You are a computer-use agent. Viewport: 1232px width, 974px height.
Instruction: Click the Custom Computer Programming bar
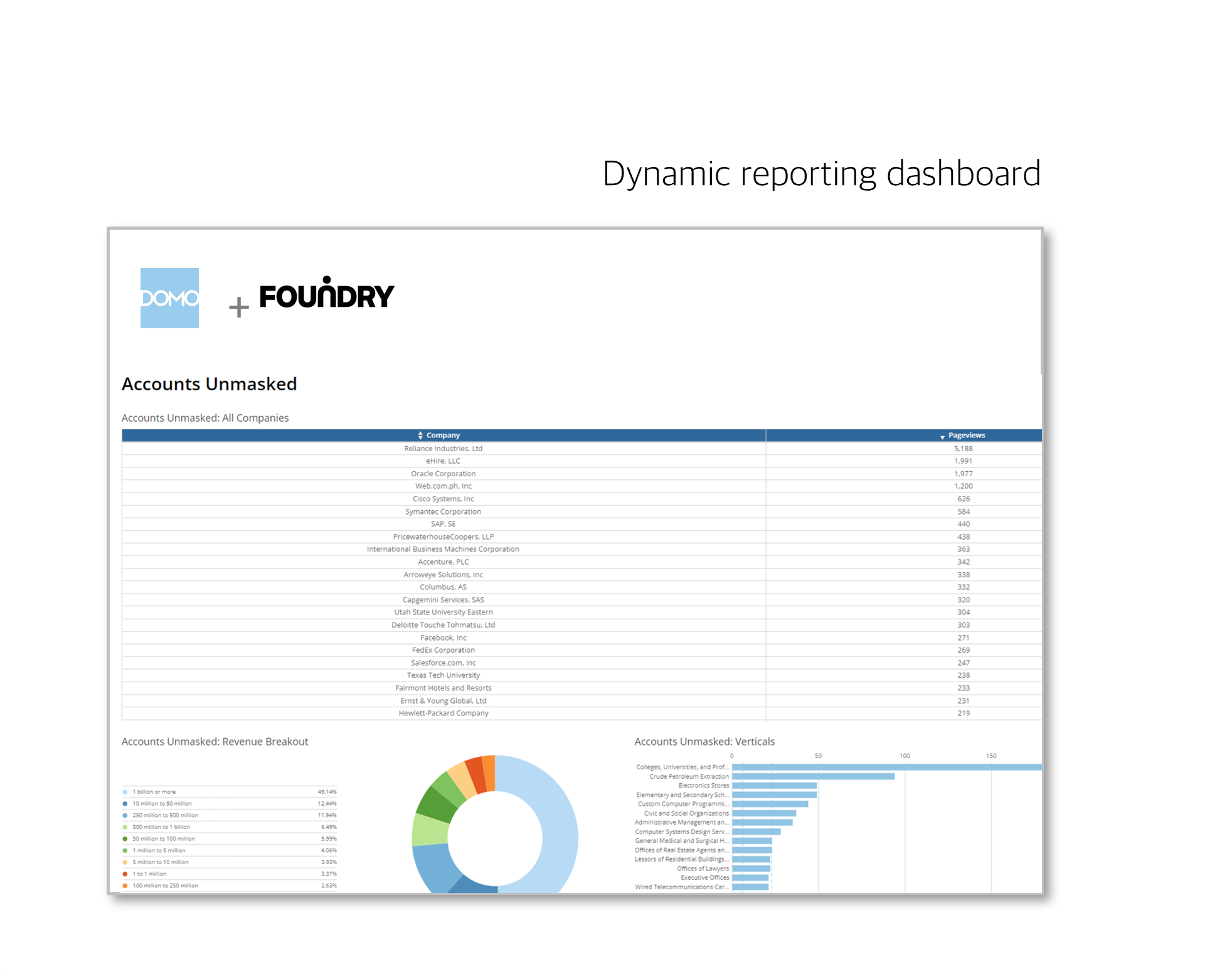coord(770,805)
